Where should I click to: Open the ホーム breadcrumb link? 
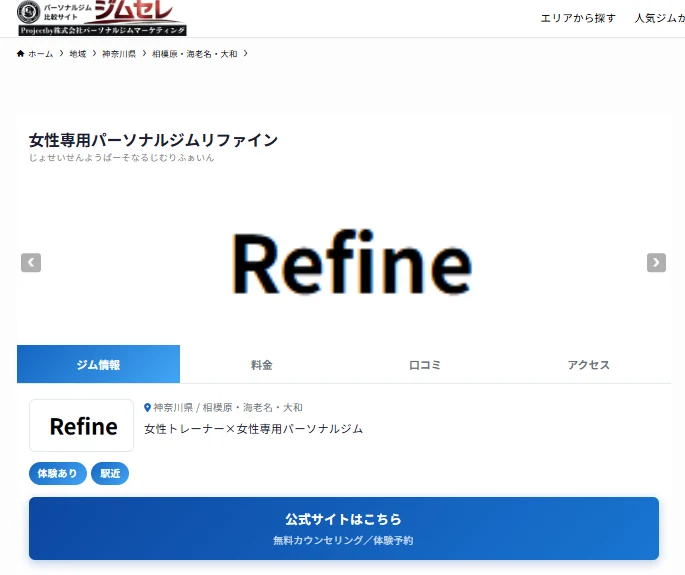[x=41, y=54]
